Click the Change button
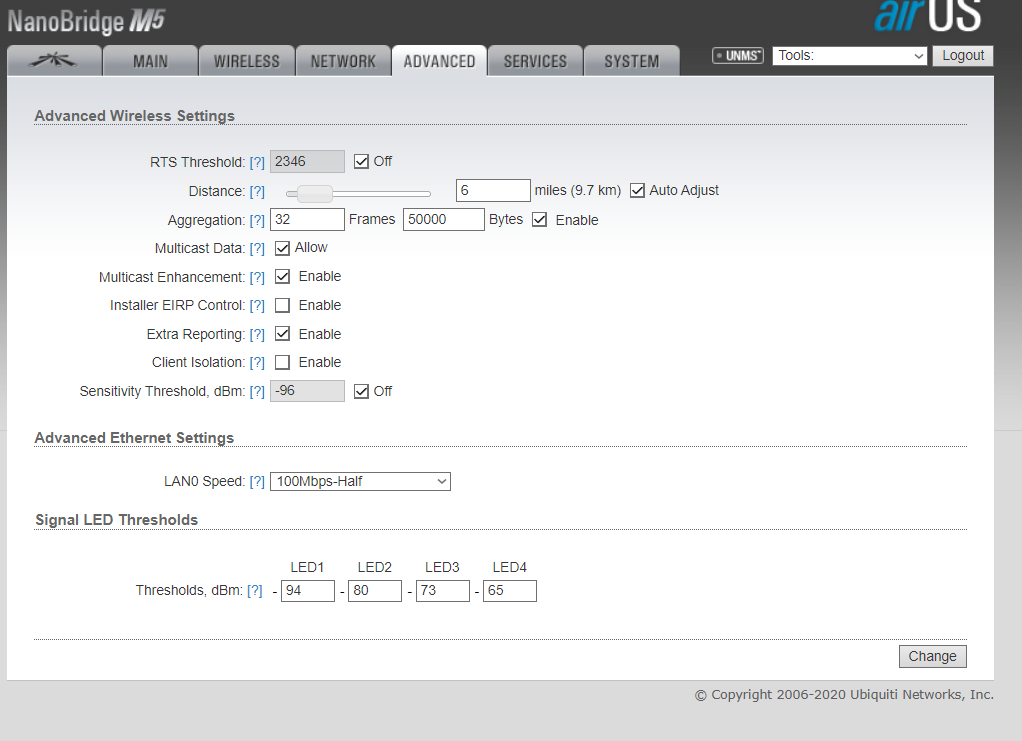 pos(932,657)
